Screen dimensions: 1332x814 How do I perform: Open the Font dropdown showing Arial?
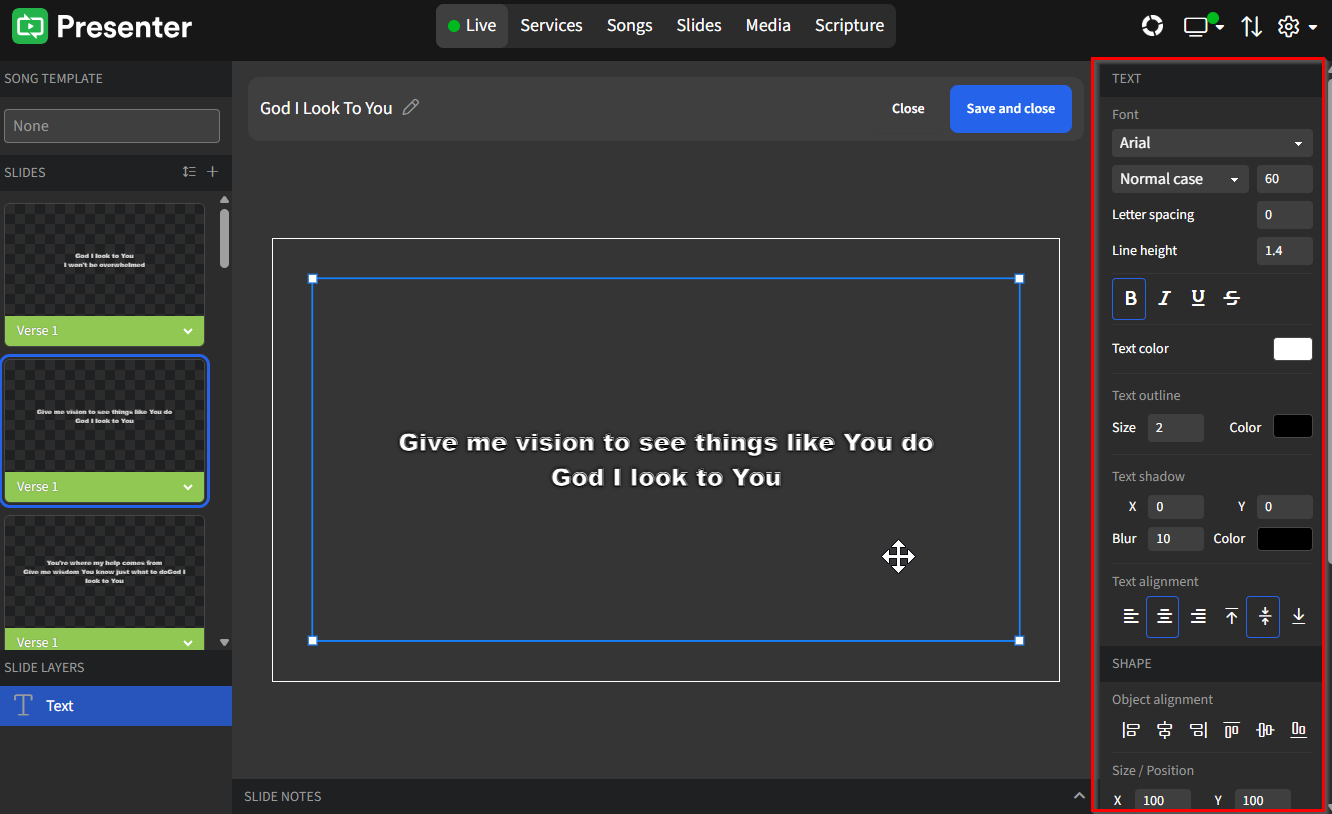1211,143
